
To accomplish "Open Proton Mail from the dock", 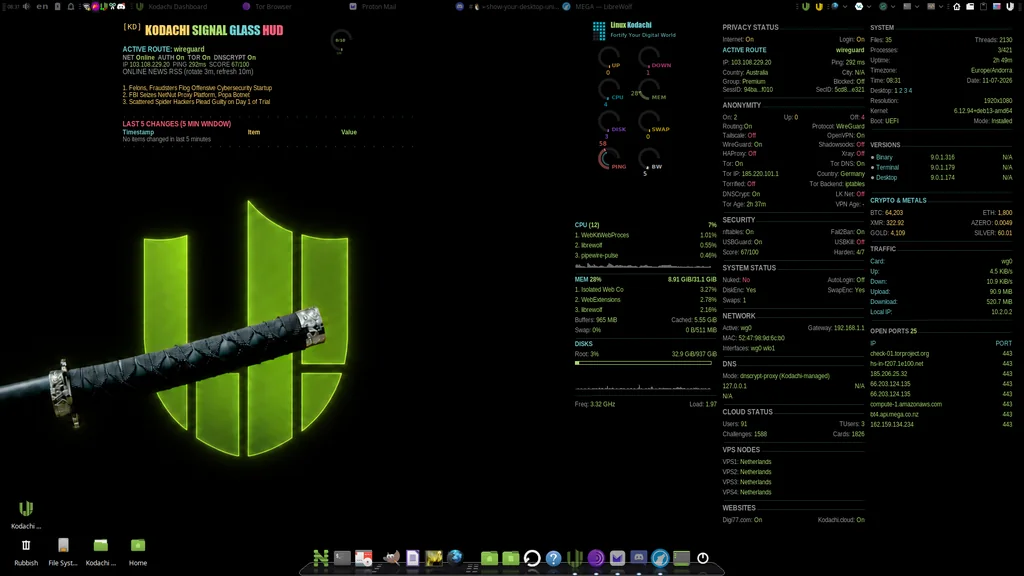I will pyautogui.click(x=617, y=558).
